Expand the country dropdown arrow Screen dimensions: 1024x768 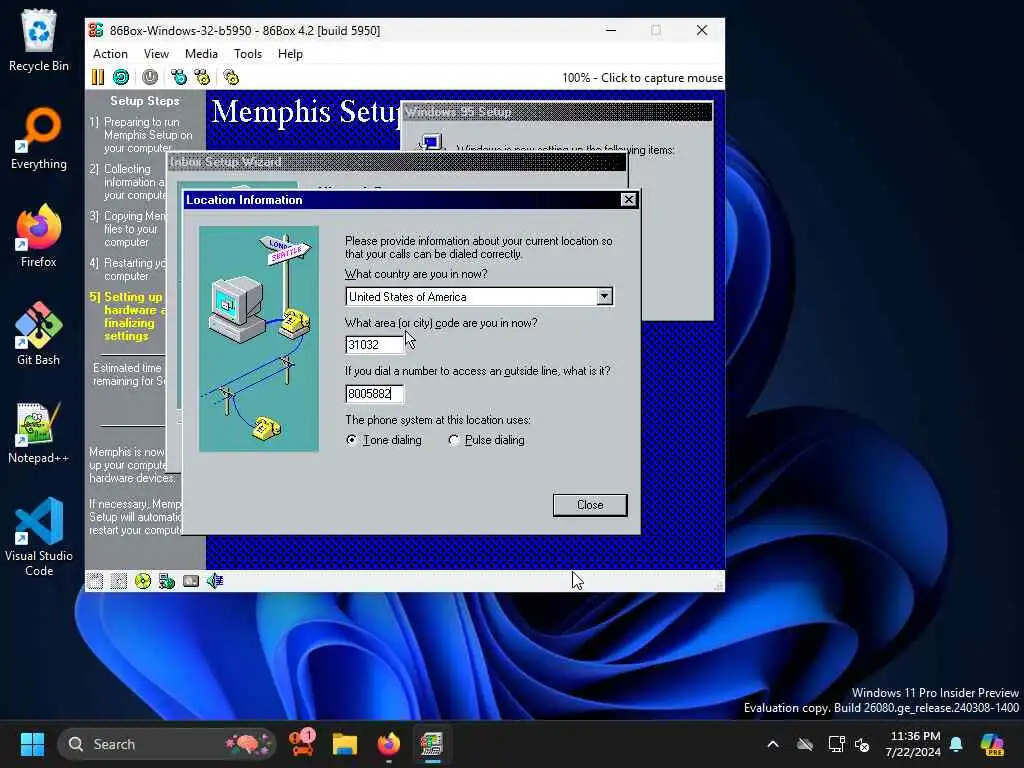point(605,296)
